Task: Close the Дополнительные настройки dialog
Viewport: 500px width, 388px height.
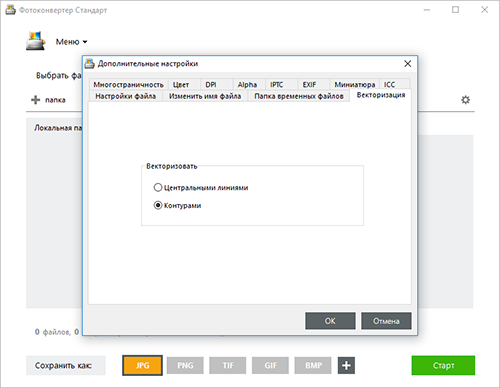Action: pyautogui.click(x=407, y=64)
